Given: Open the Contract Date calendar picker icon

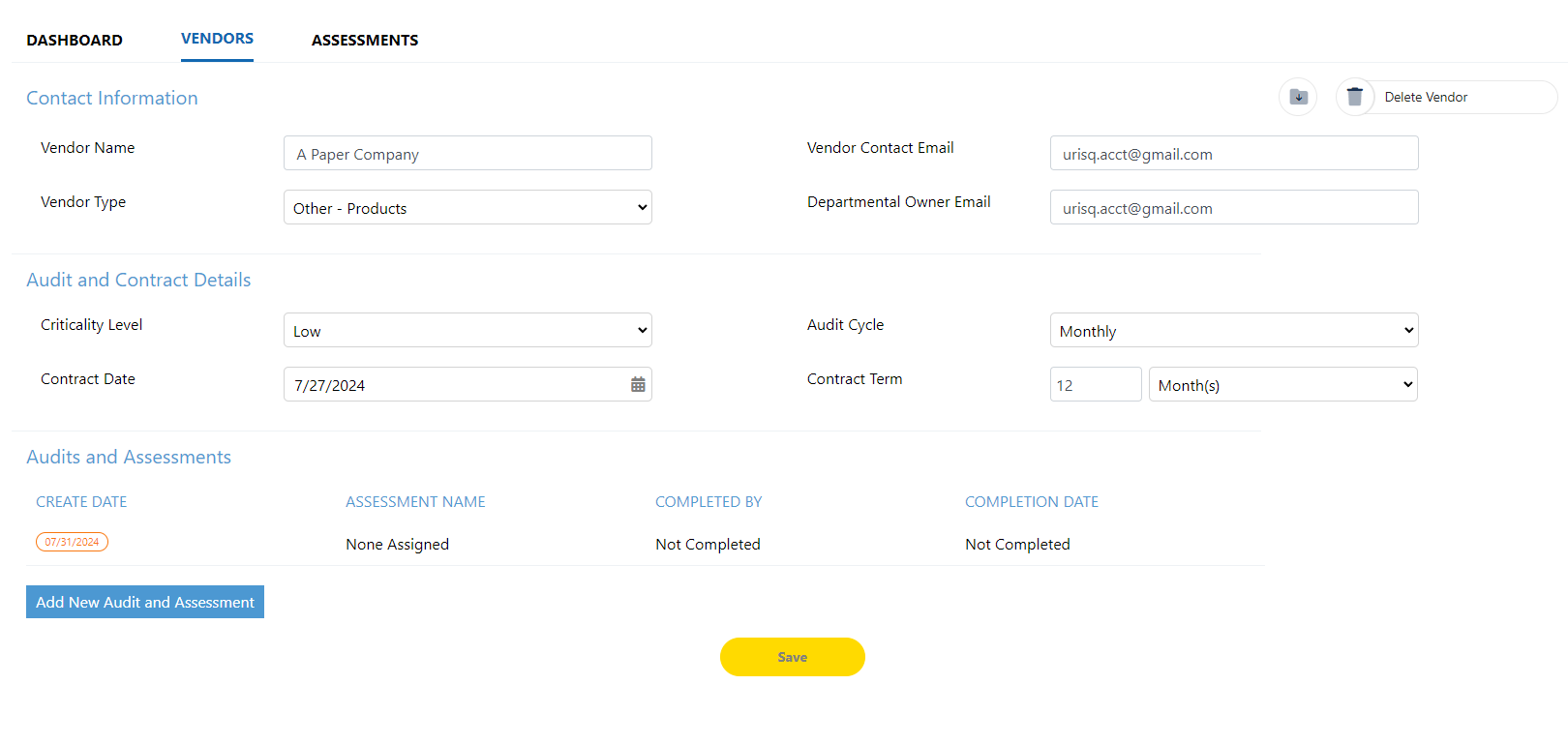Looking at the screenshot, I should click(638, 385).
